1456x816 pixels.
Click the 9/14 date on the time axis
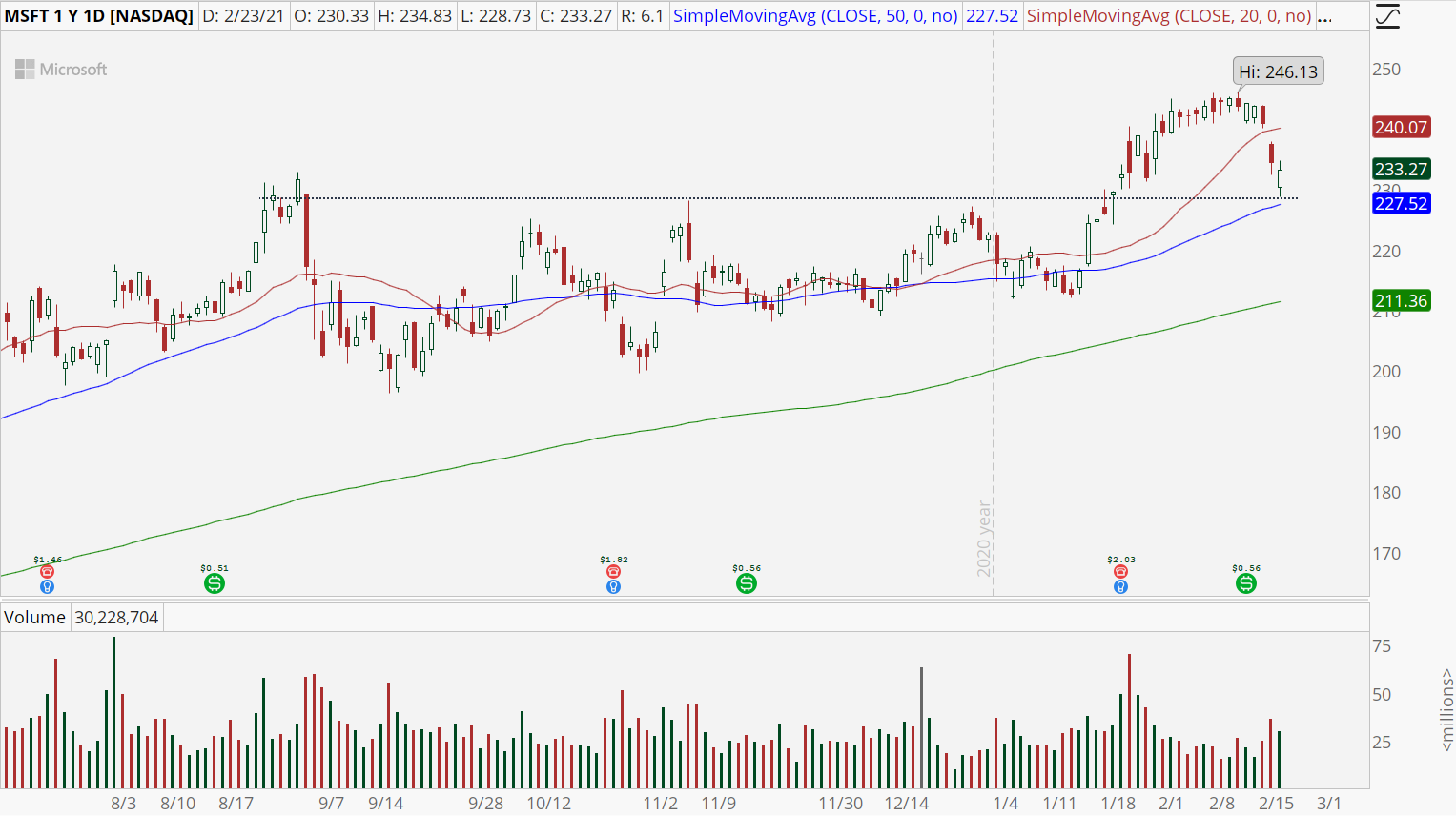click(x=386, y=803)
